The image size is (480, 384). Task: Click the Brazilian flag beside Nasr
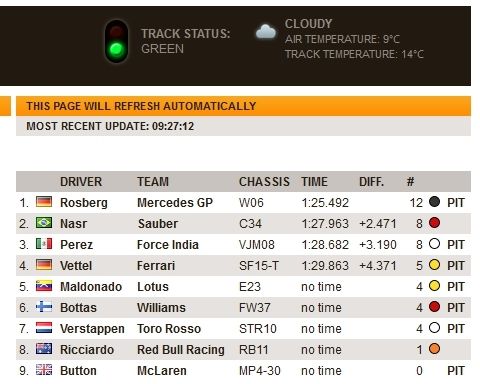(44, 223)
